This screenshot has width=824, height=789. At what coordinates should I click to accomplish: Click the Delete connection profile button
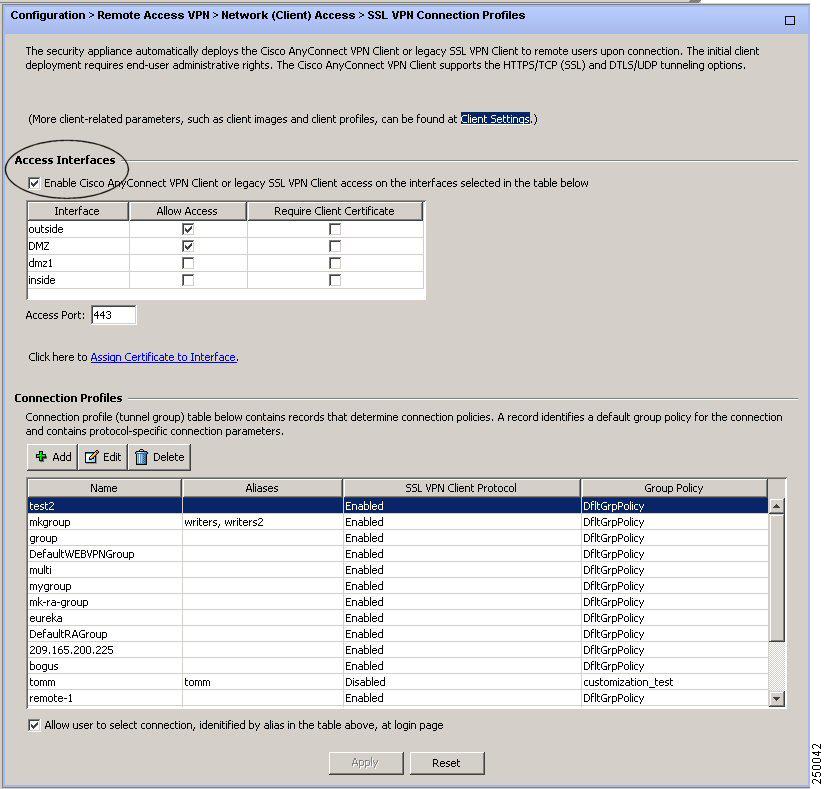pos(160,457)
